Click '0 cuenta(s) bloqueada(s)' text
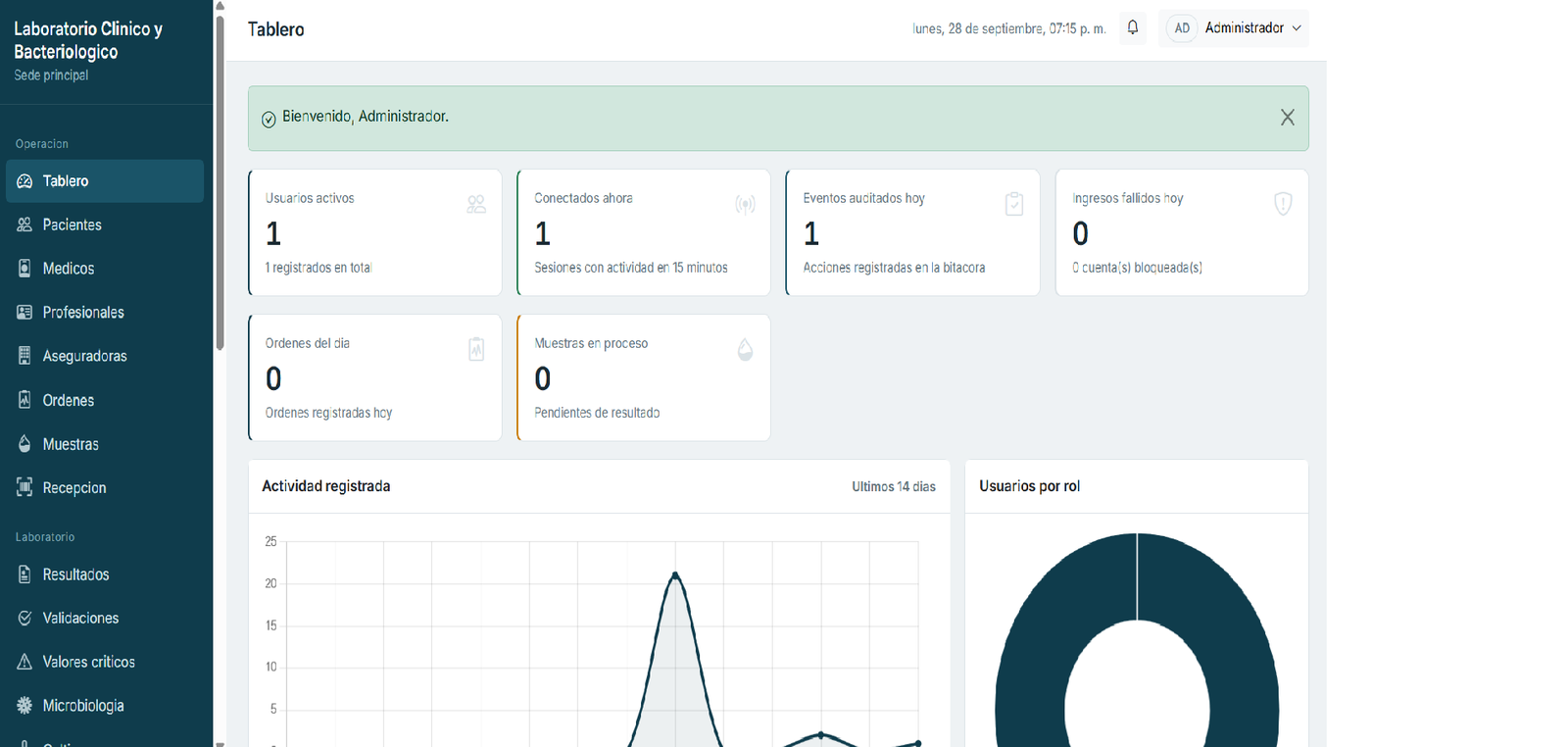 click(1137, 268)
